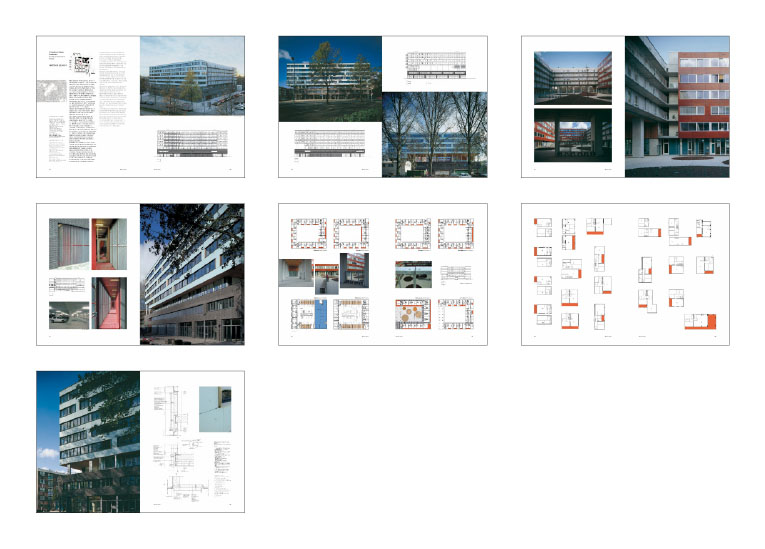Open the spread of rectangular courtyard floor plans

click(x=383, y=274)
